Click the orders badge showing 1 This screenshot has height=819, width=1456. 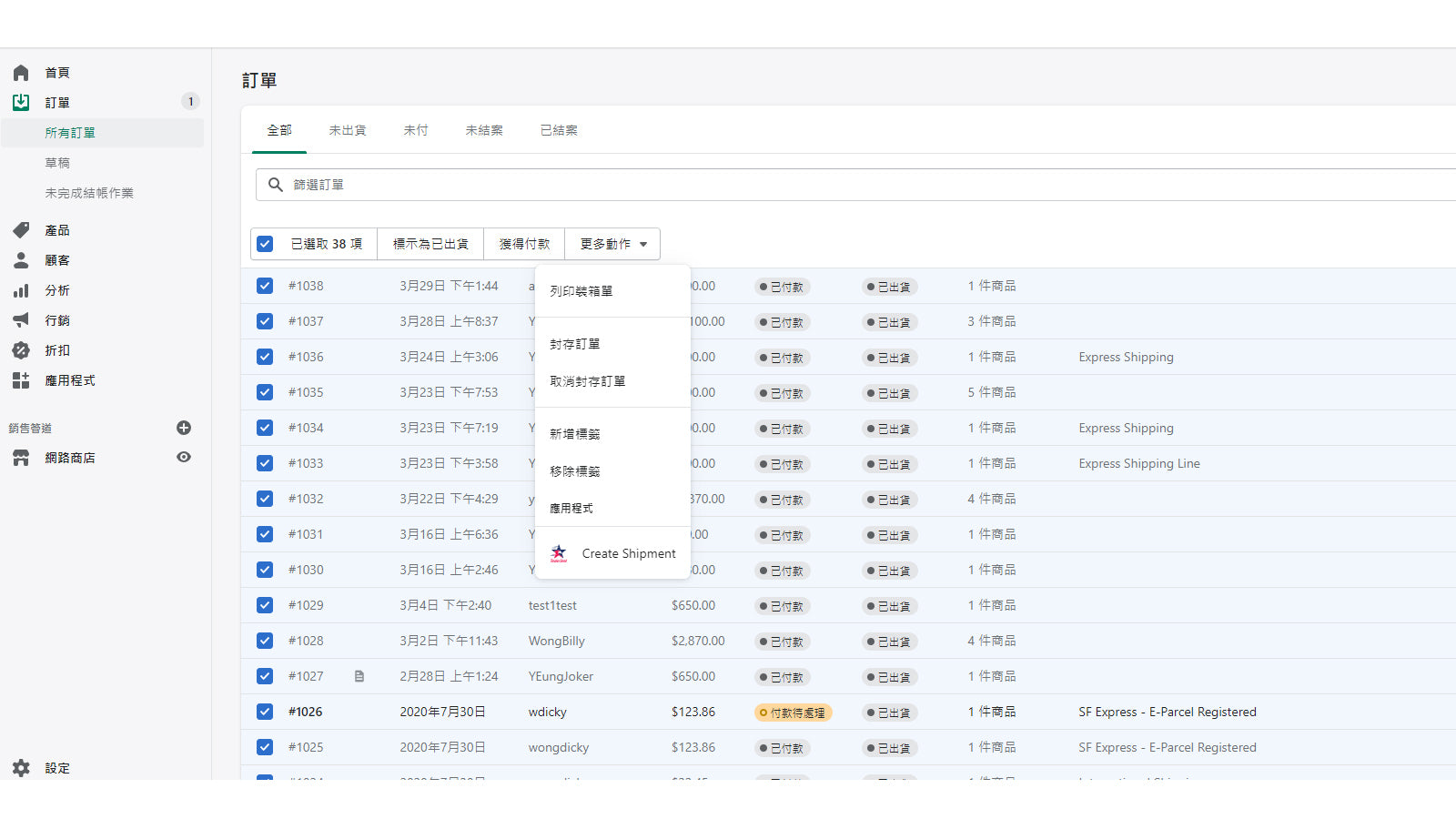click(190, 102)
